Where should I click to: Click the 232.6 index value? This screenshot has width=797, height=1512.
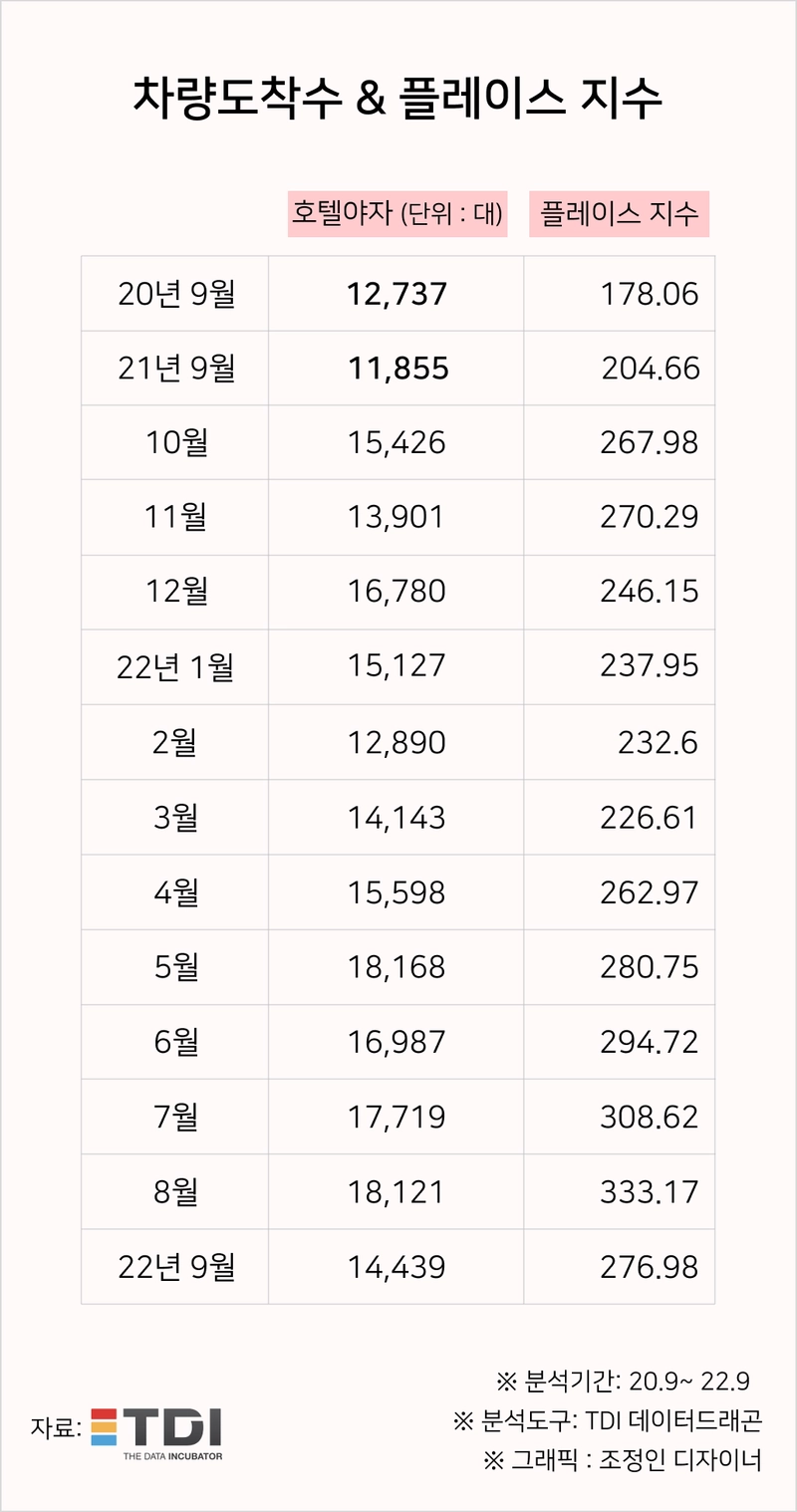[x=662, y=742]
